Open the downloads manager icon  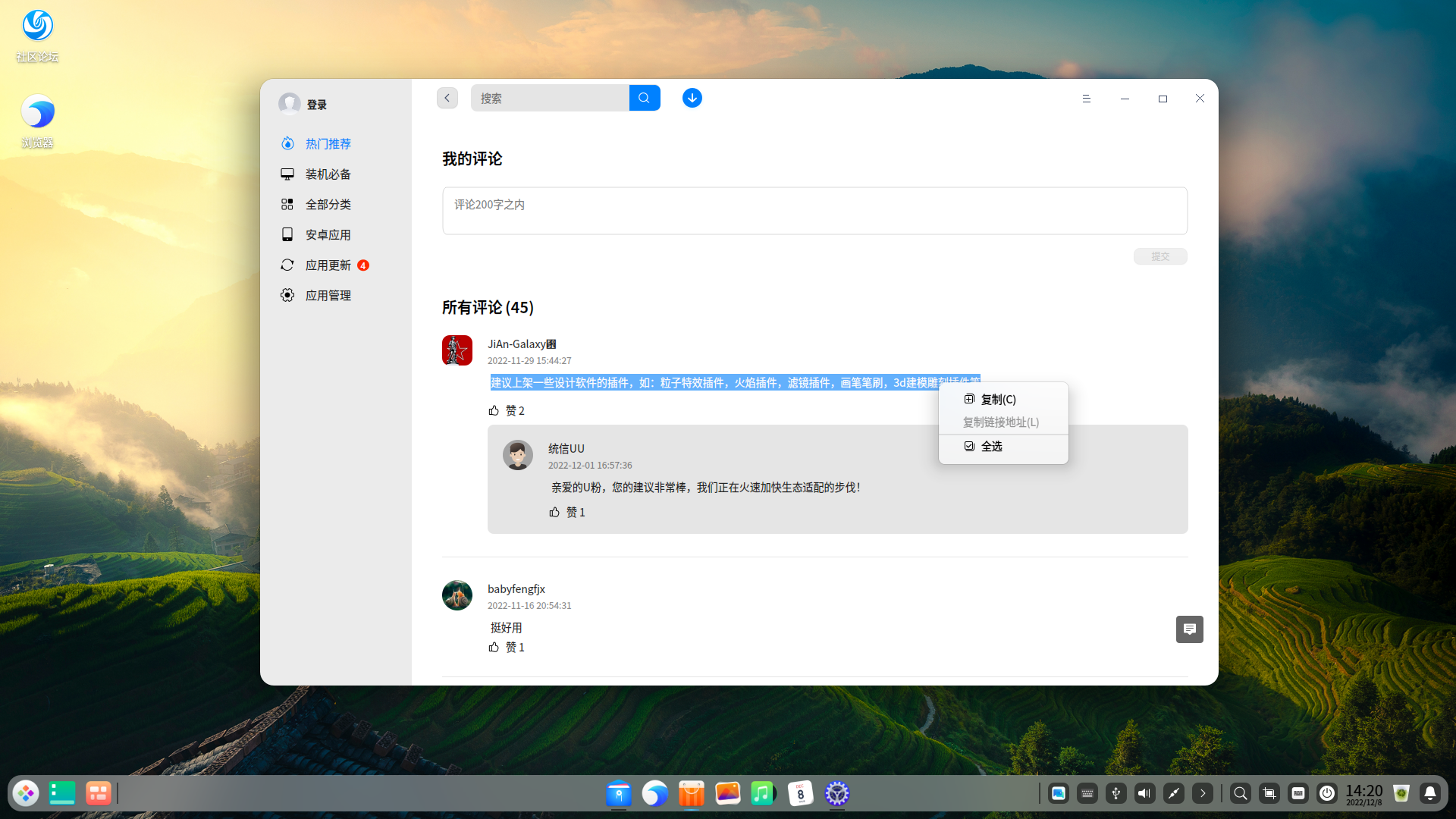coord(692,98)
